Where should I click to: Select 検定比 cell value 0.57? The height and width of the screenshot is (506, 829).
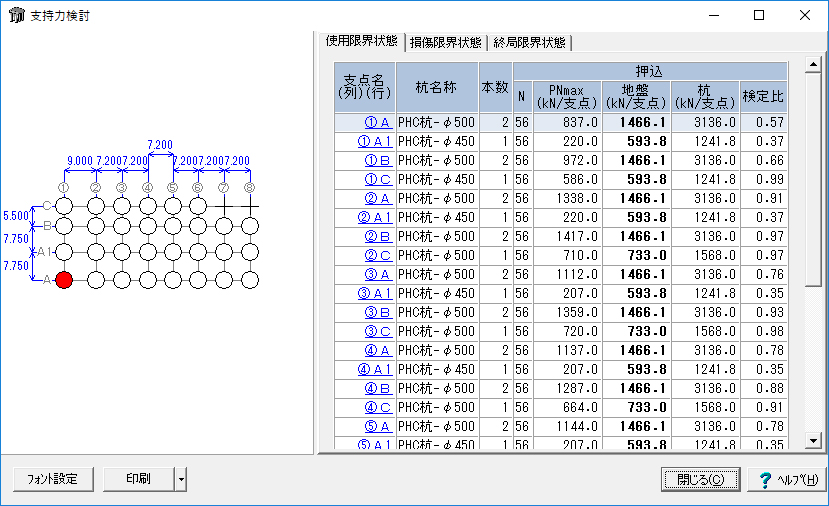763,123
